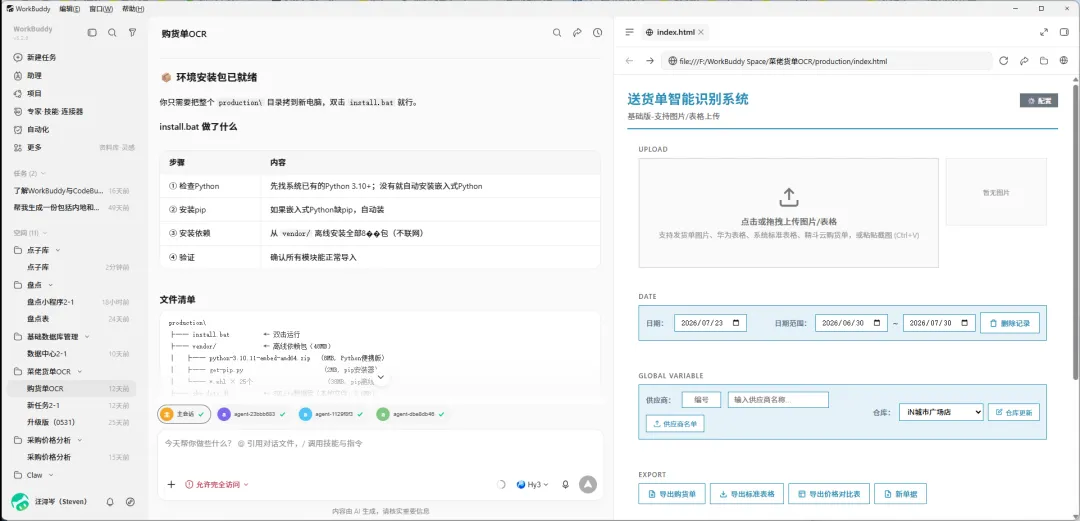
Task: Open notifications bell icon
Action: (x=110, y=502)
